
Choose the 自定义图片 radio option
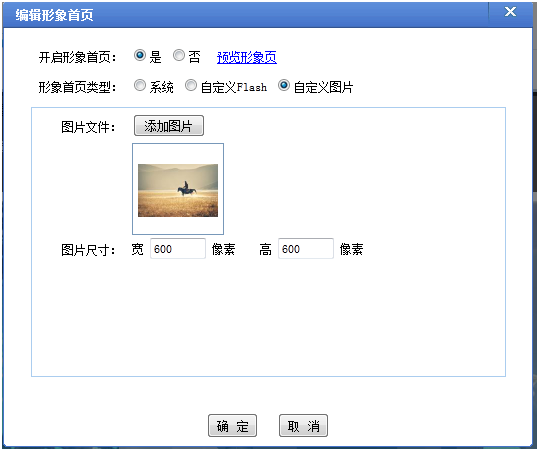284,85
